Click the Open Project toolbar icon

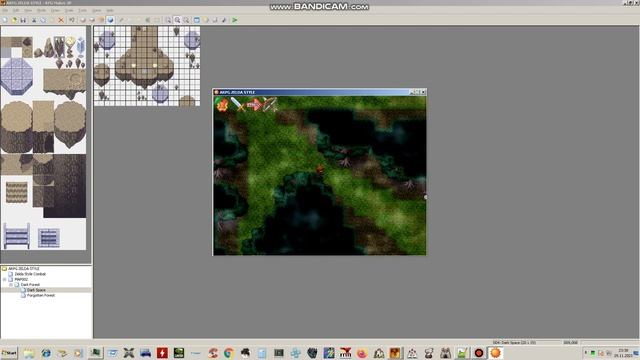click(x=14, y=20)
